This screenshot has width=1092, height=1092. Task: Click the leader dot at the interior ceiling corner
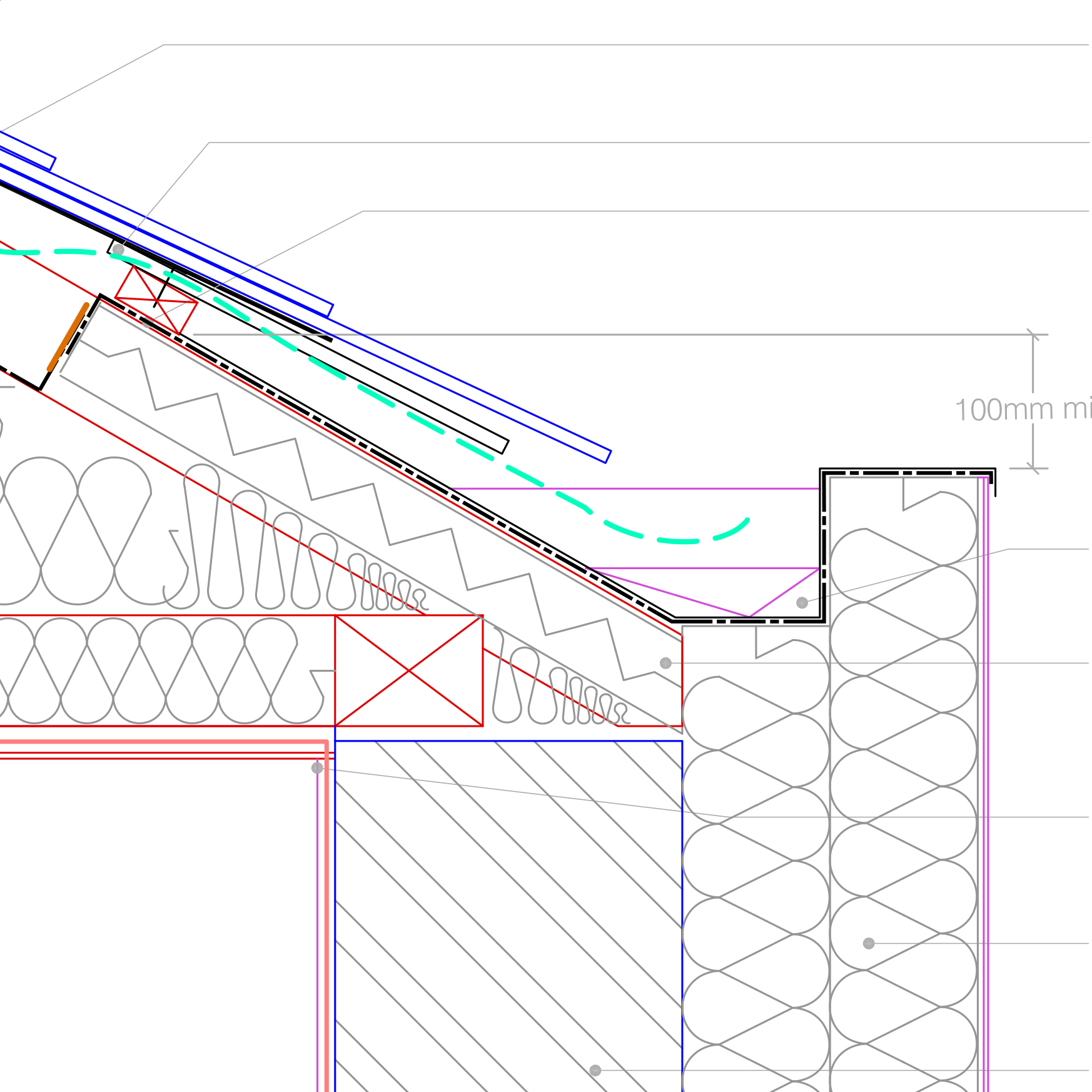pos(317,768)
